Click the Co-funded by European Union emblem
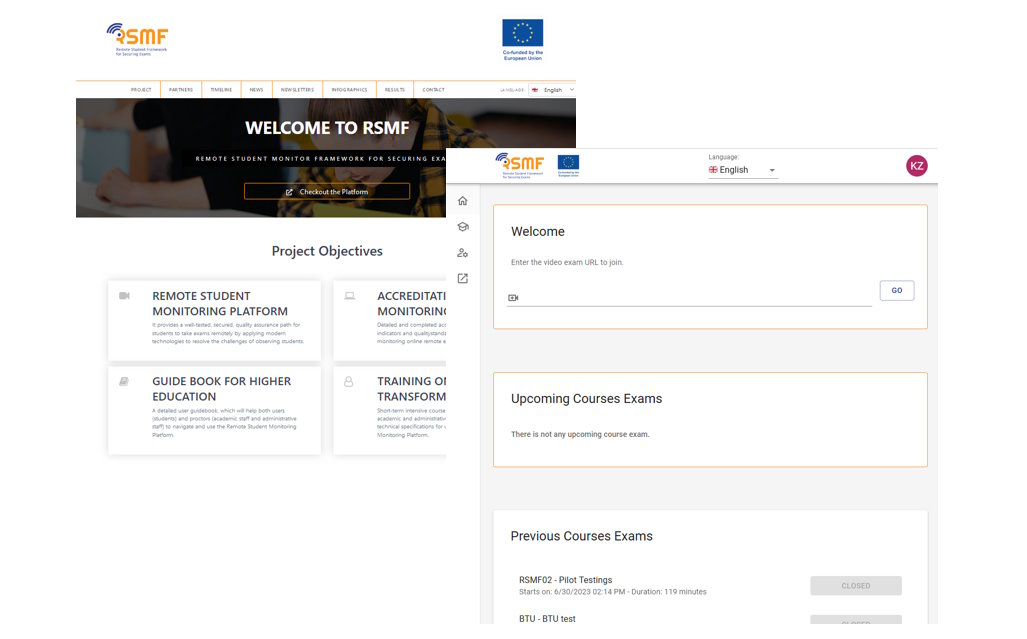 click(523, 34)
